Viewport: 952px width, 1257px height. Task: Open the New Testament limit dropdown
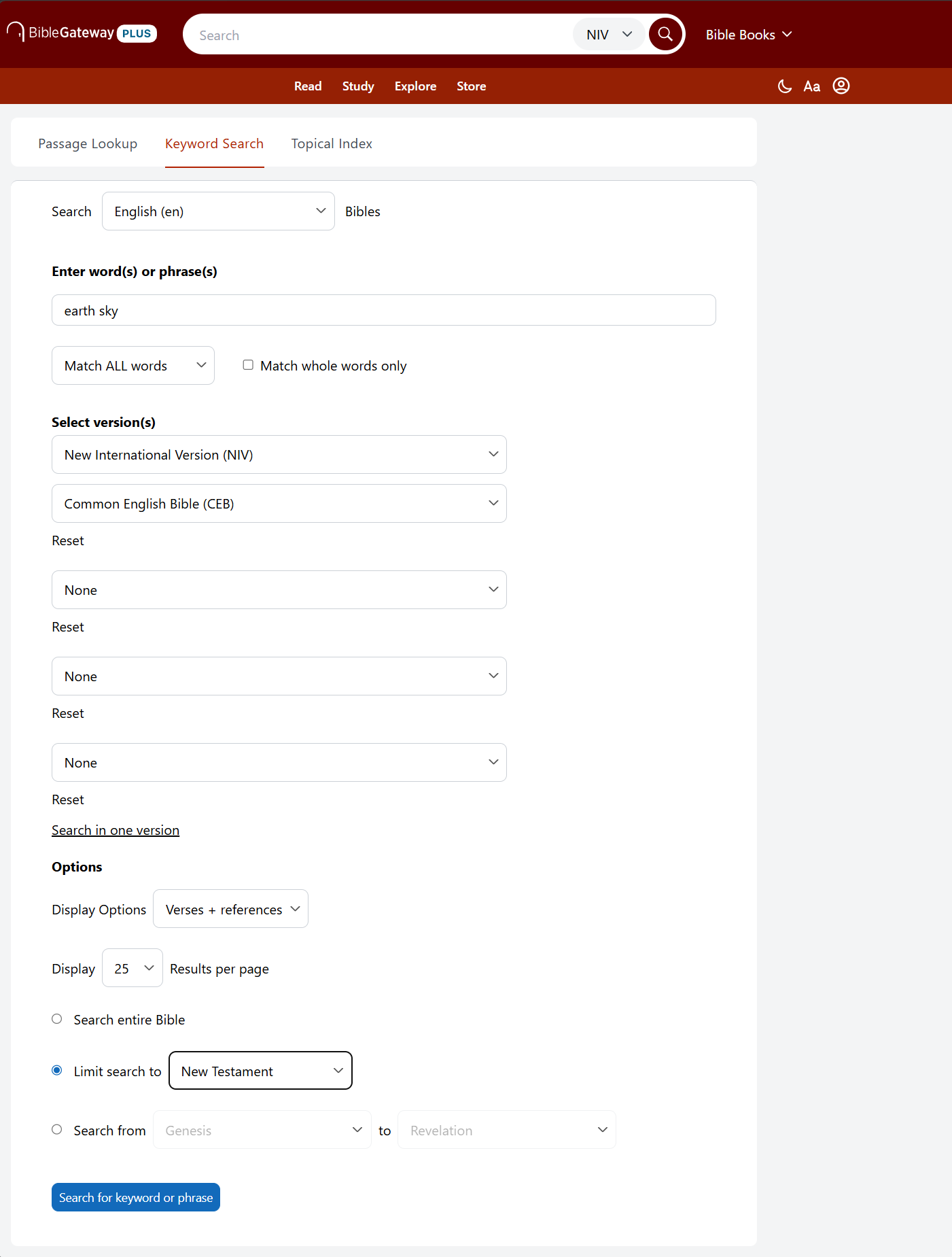pyautogui.click(x=260, y=1071)
